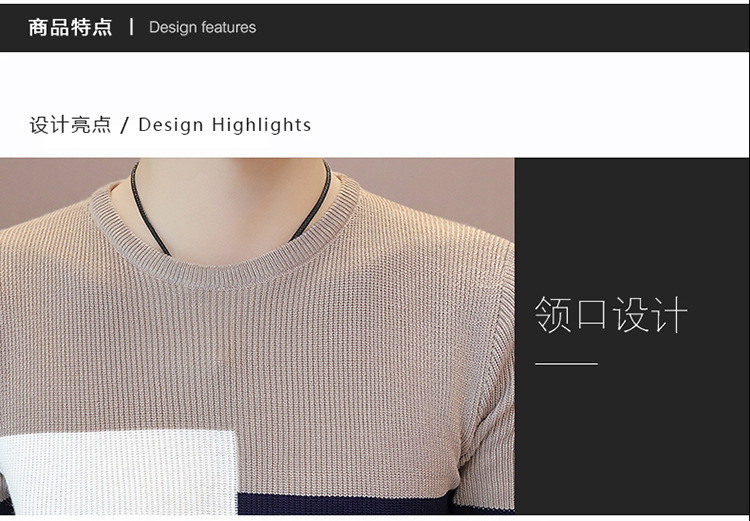Click the 商品特点 heading text
The height and width of the screenshot is (521, 750).
pyautogui.click(x=70, y=27)
